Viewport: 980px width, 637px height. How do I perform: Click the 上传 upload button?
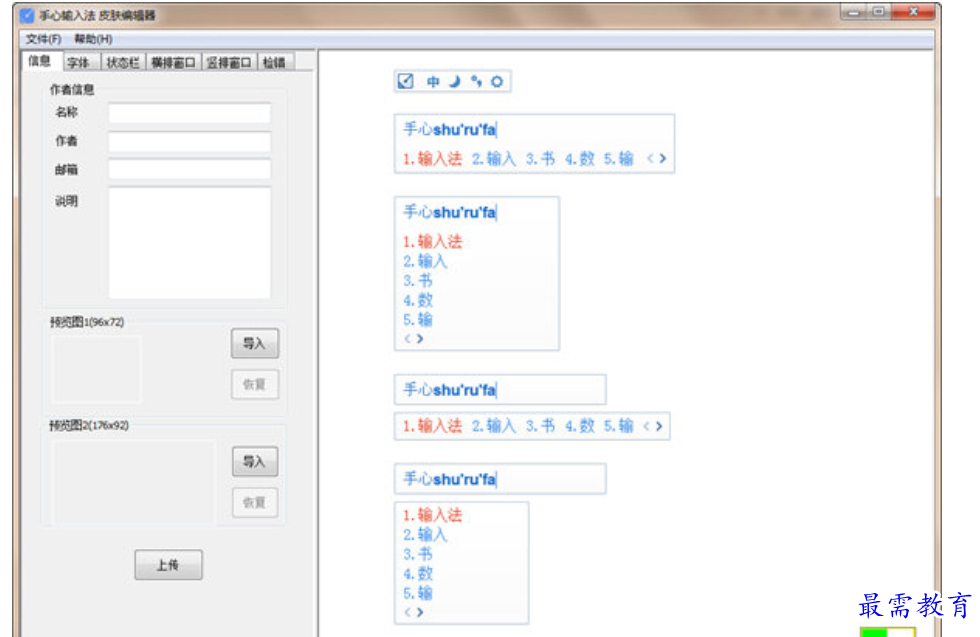point(168,564)
